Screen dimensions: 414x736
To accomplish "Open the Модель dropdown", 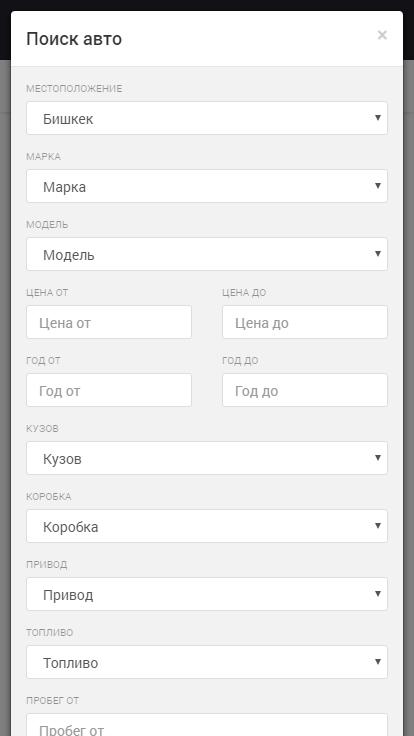I will (x=207, y=254).
